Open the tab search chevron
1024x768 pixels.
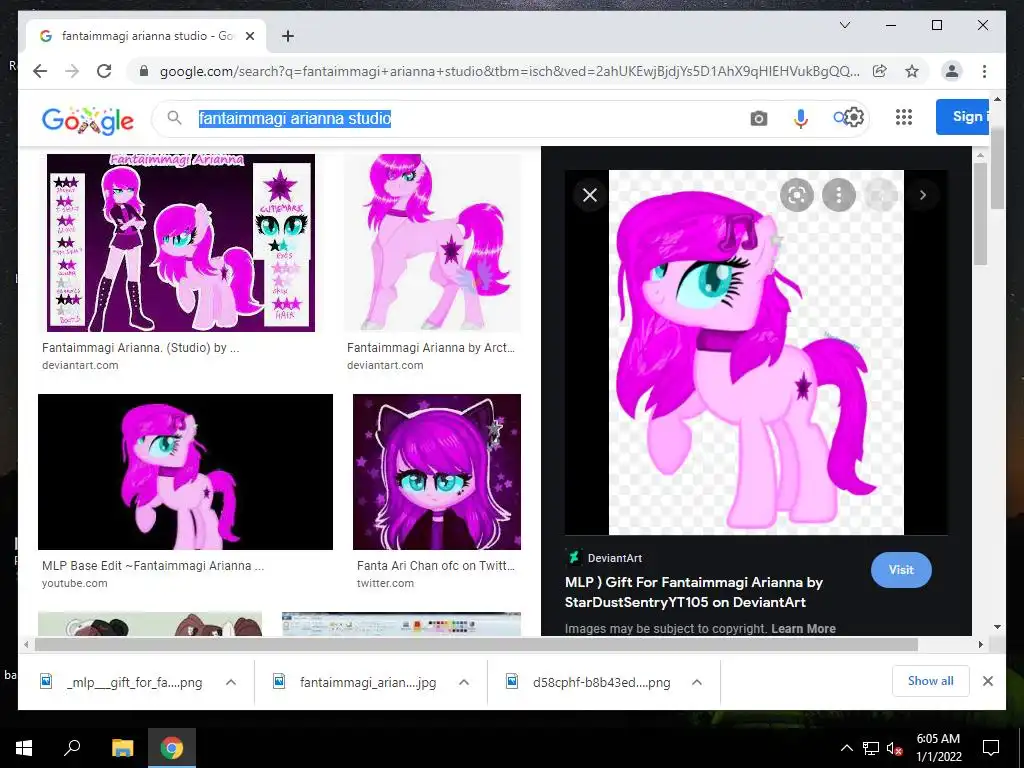pos(844,25)
